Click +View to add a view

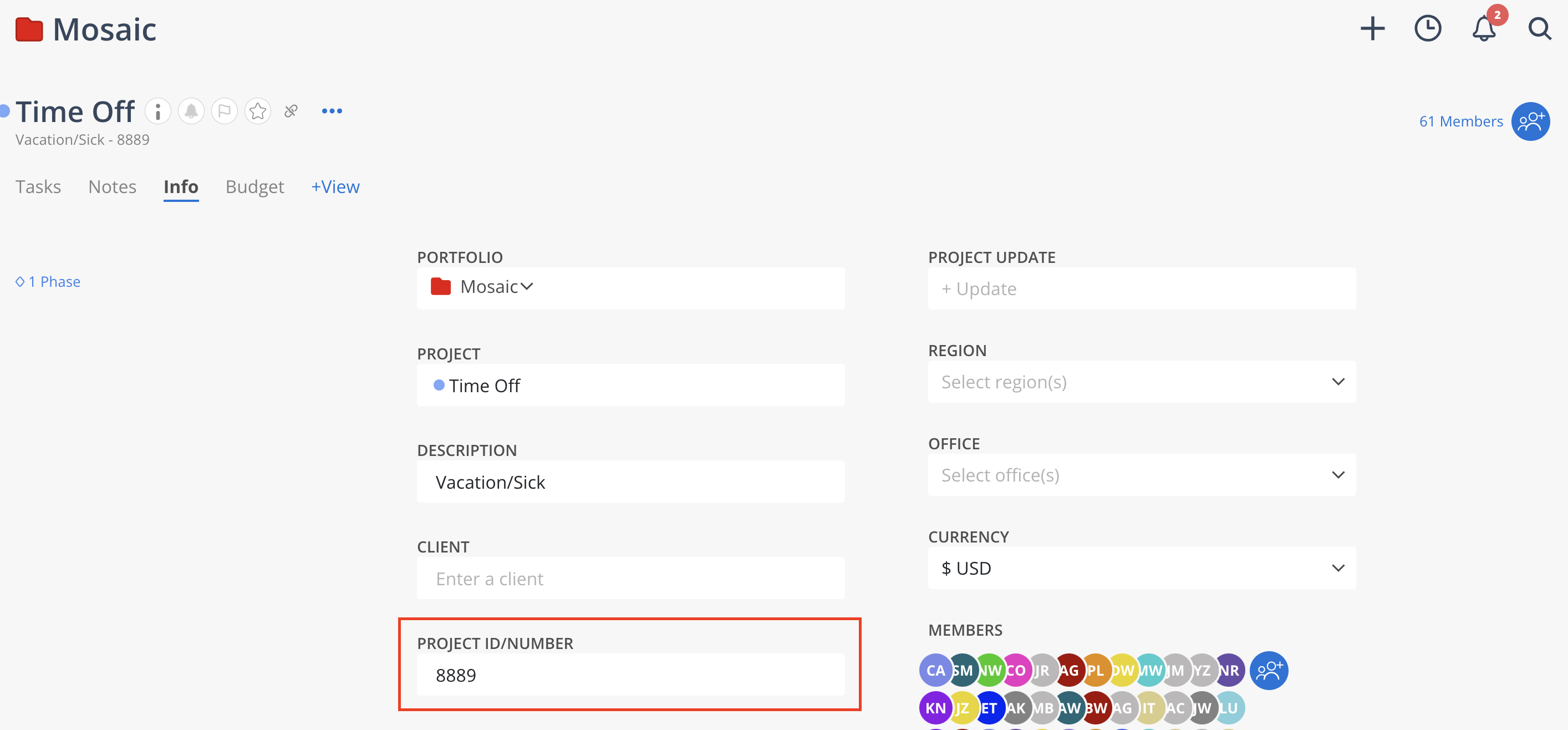point(335,186)
